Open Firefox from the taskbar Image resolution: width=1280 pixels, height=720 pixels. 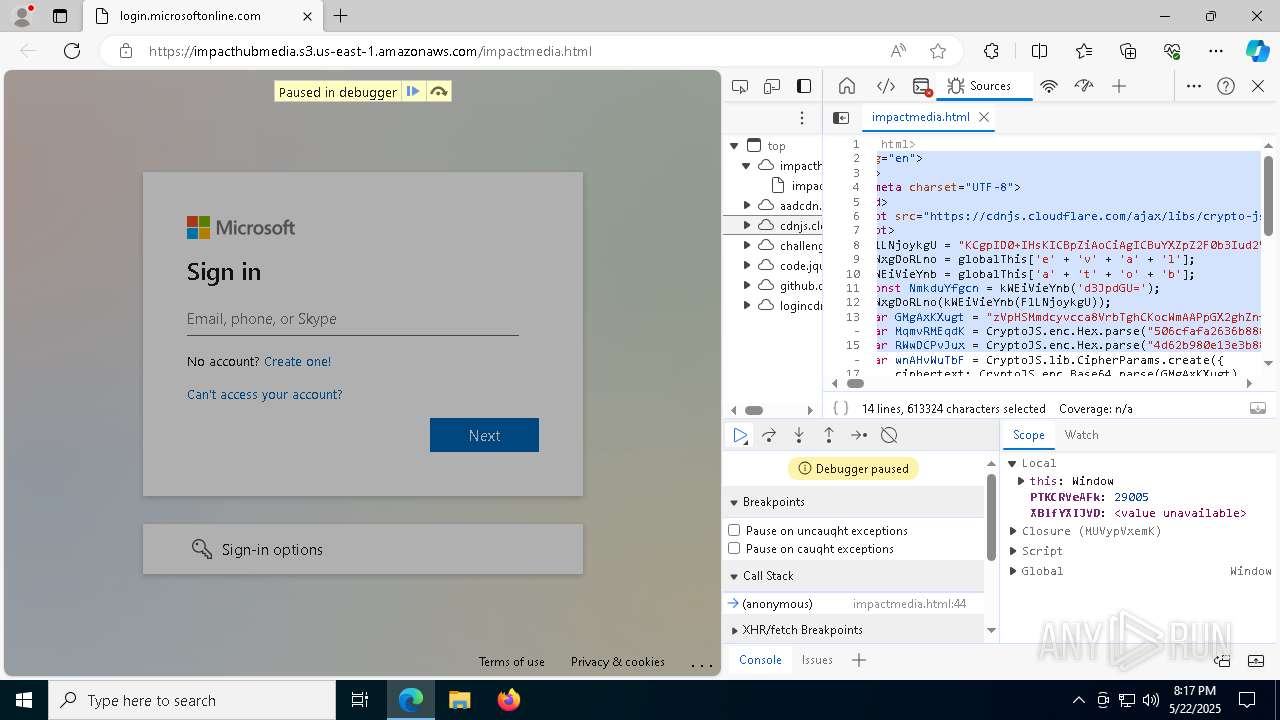(509, 700)
